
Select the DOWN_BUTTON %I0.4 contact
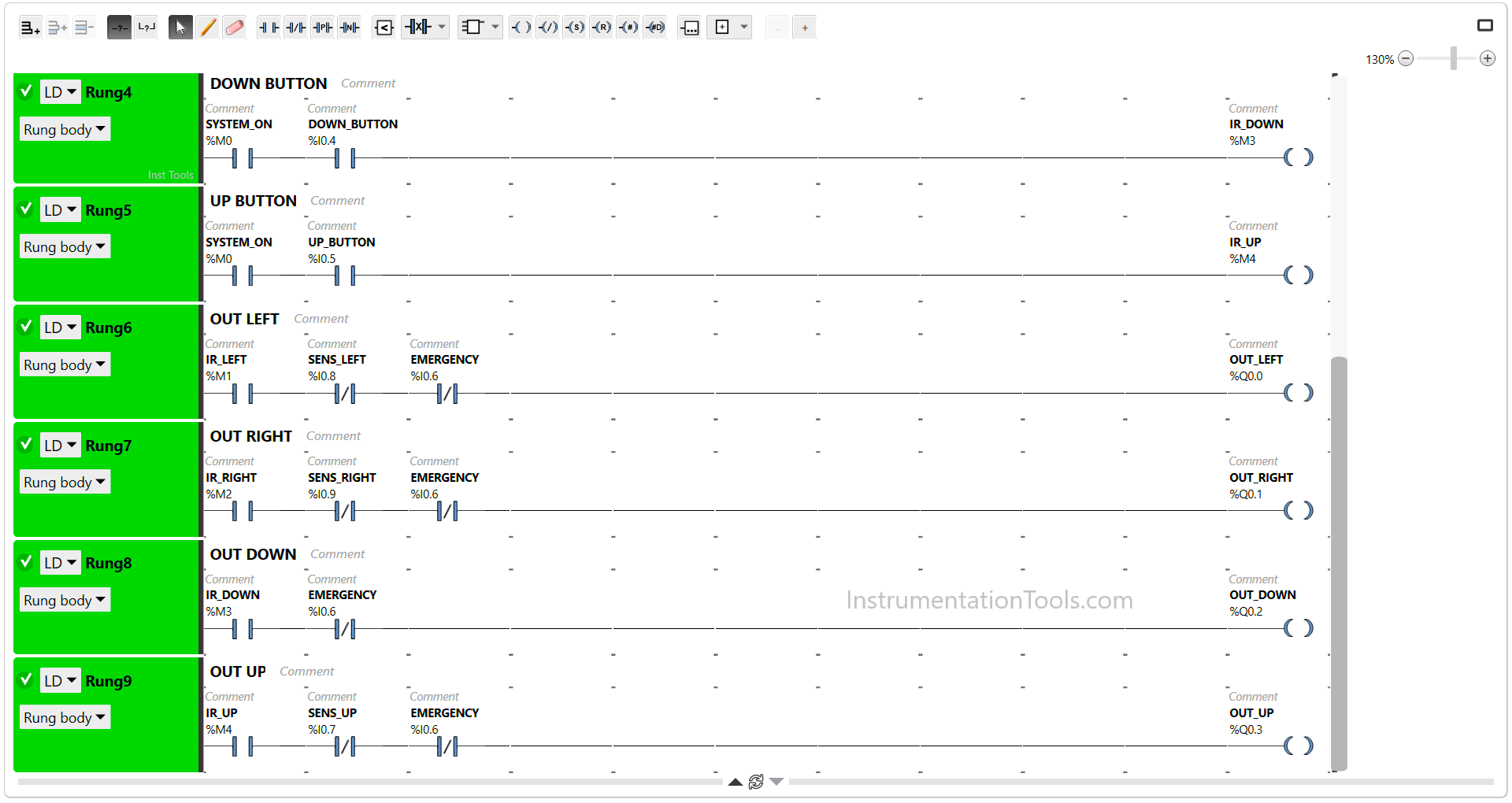coord(345,158)
